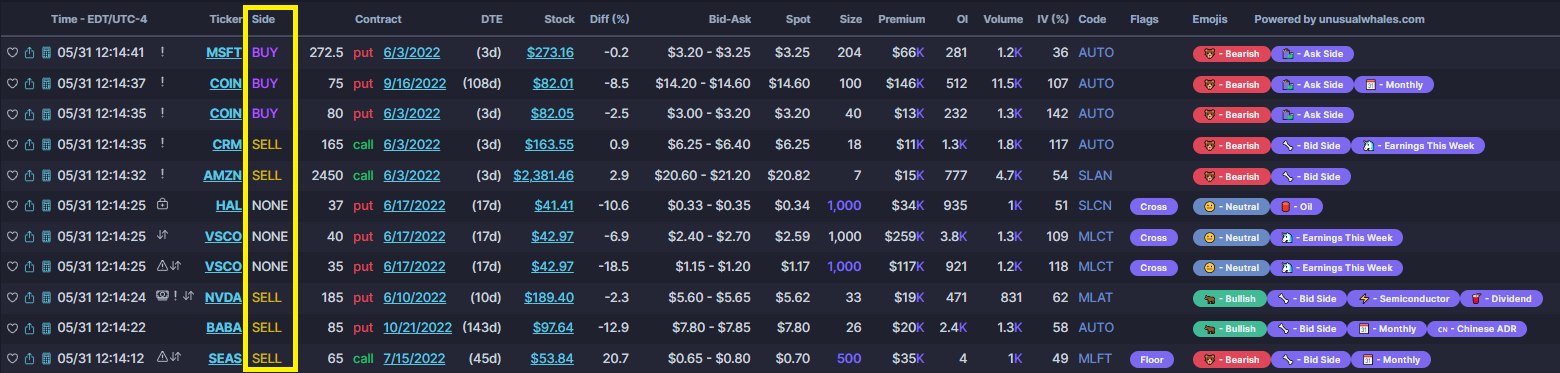
Task: Click the share icon on the COIN 75 put row
Action: coord(29,84)
